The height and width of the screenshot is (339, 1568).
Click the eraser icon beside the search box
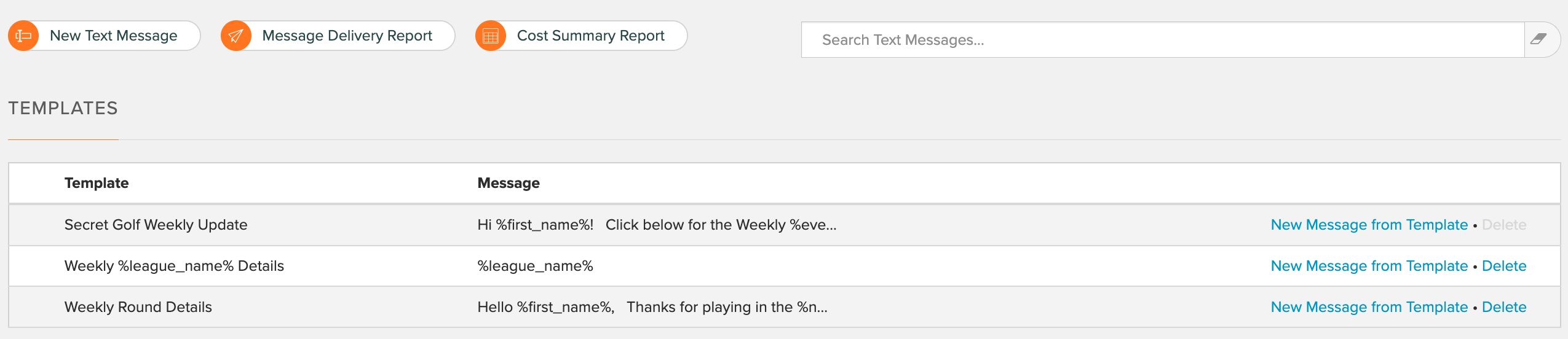click(1539, 39)
